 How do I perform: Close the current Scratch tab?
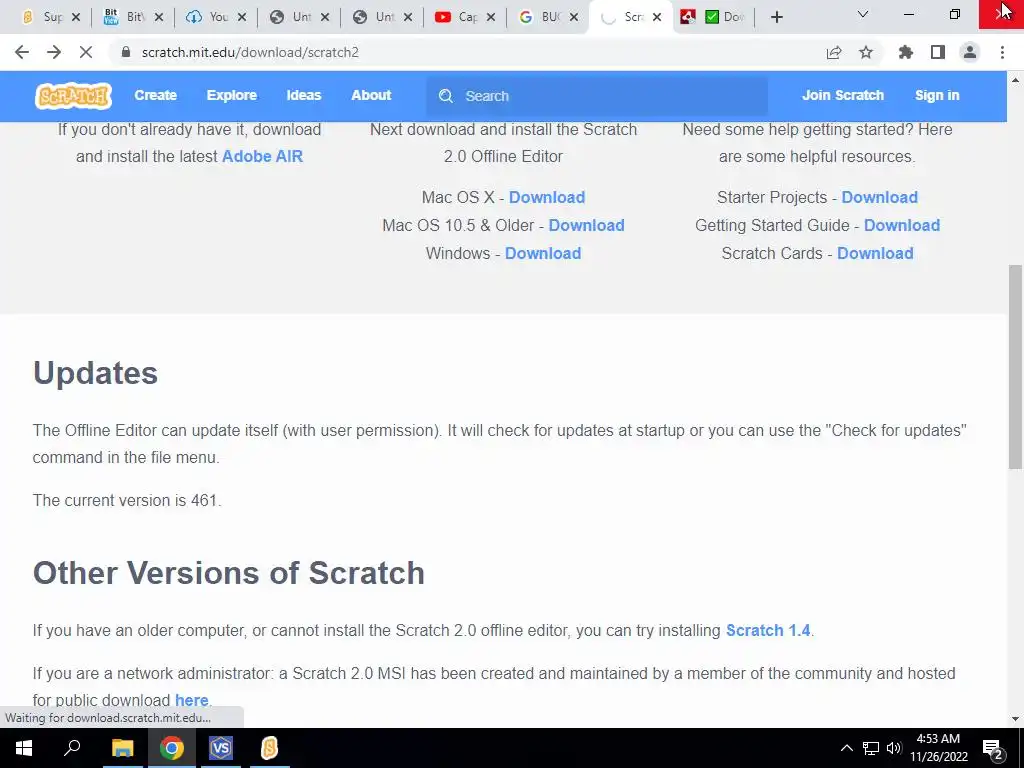657,17
